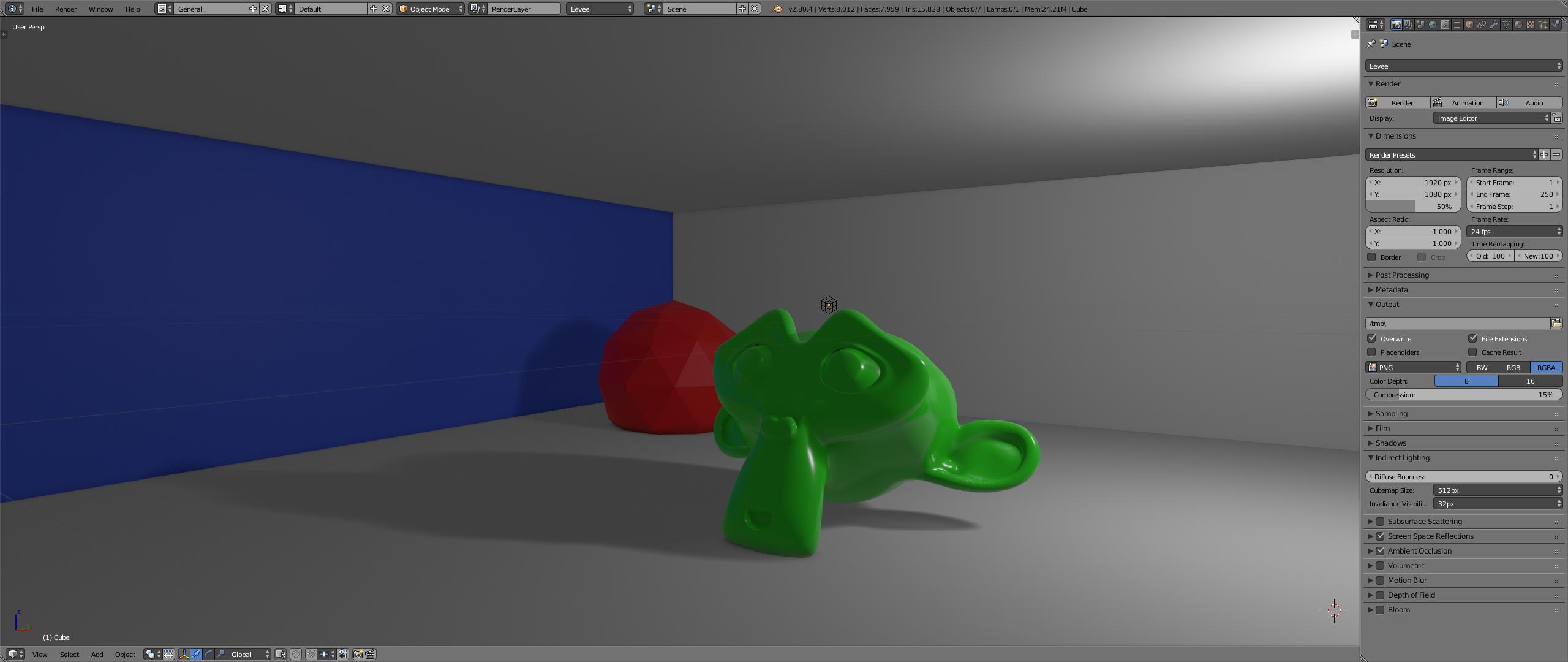Viewport: 1568px width, 662px height.
Task: Open the Display Image Editor dropdown
Action: click(x=1491, y=118)
